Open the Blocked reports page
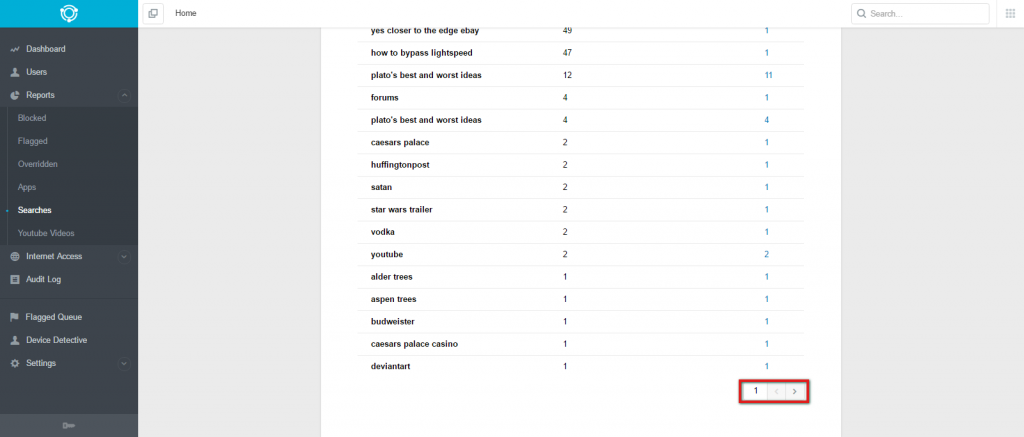 32,118
